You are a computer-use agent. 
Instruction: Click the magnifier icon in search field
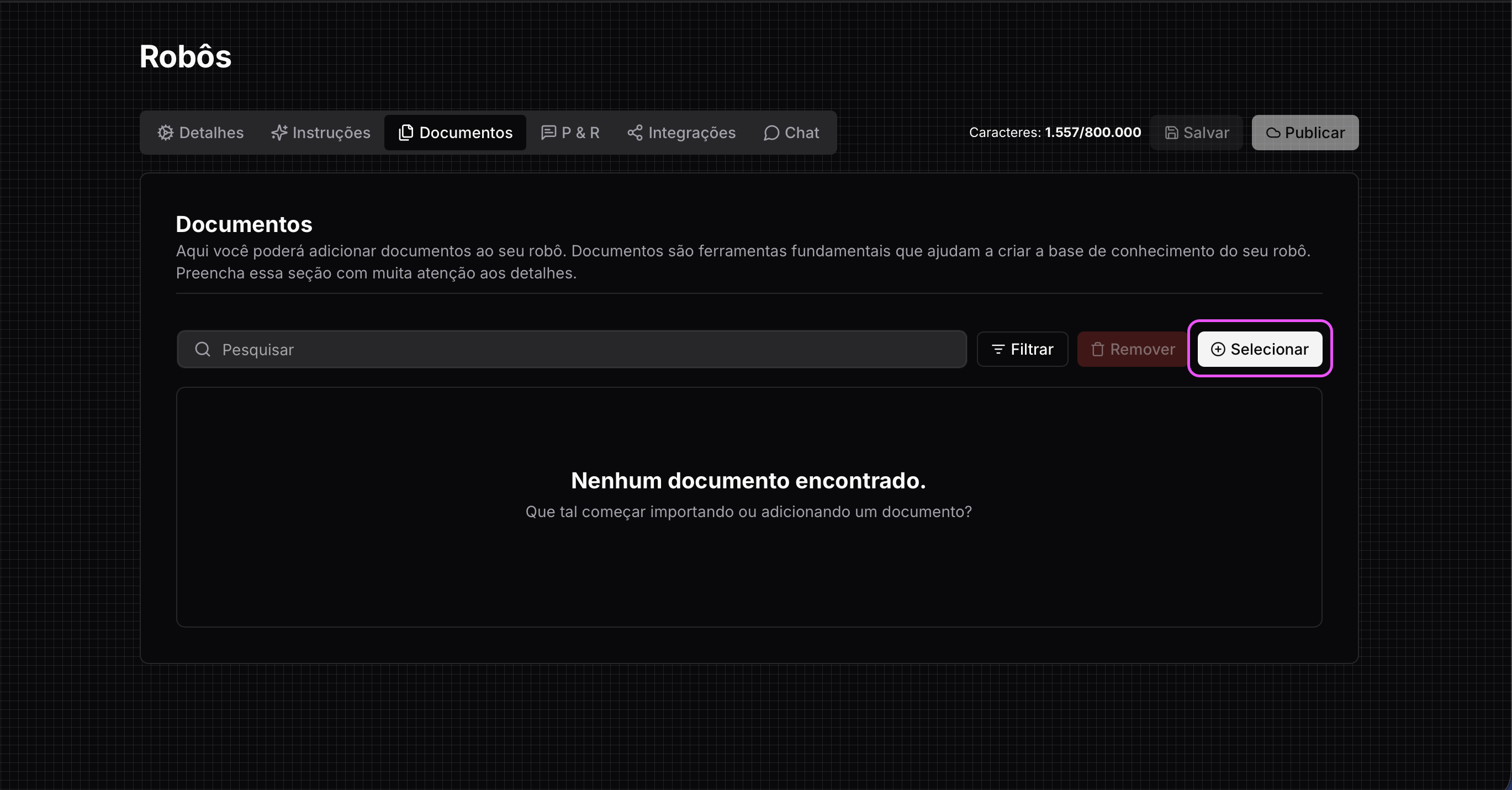point(203,350)
